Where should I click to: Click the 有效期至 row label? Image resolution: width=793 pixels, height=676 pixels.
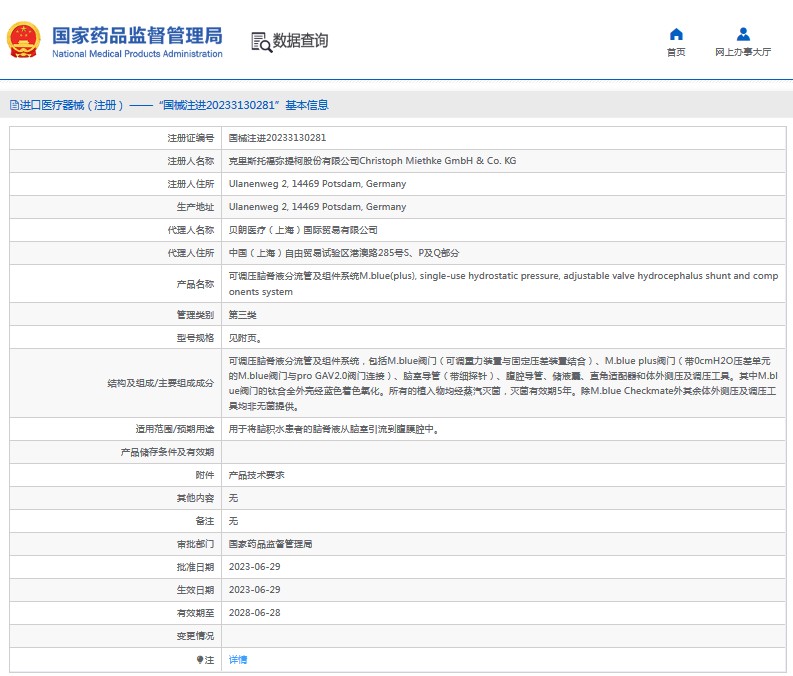pyautogui.click(x=195, y=613)
